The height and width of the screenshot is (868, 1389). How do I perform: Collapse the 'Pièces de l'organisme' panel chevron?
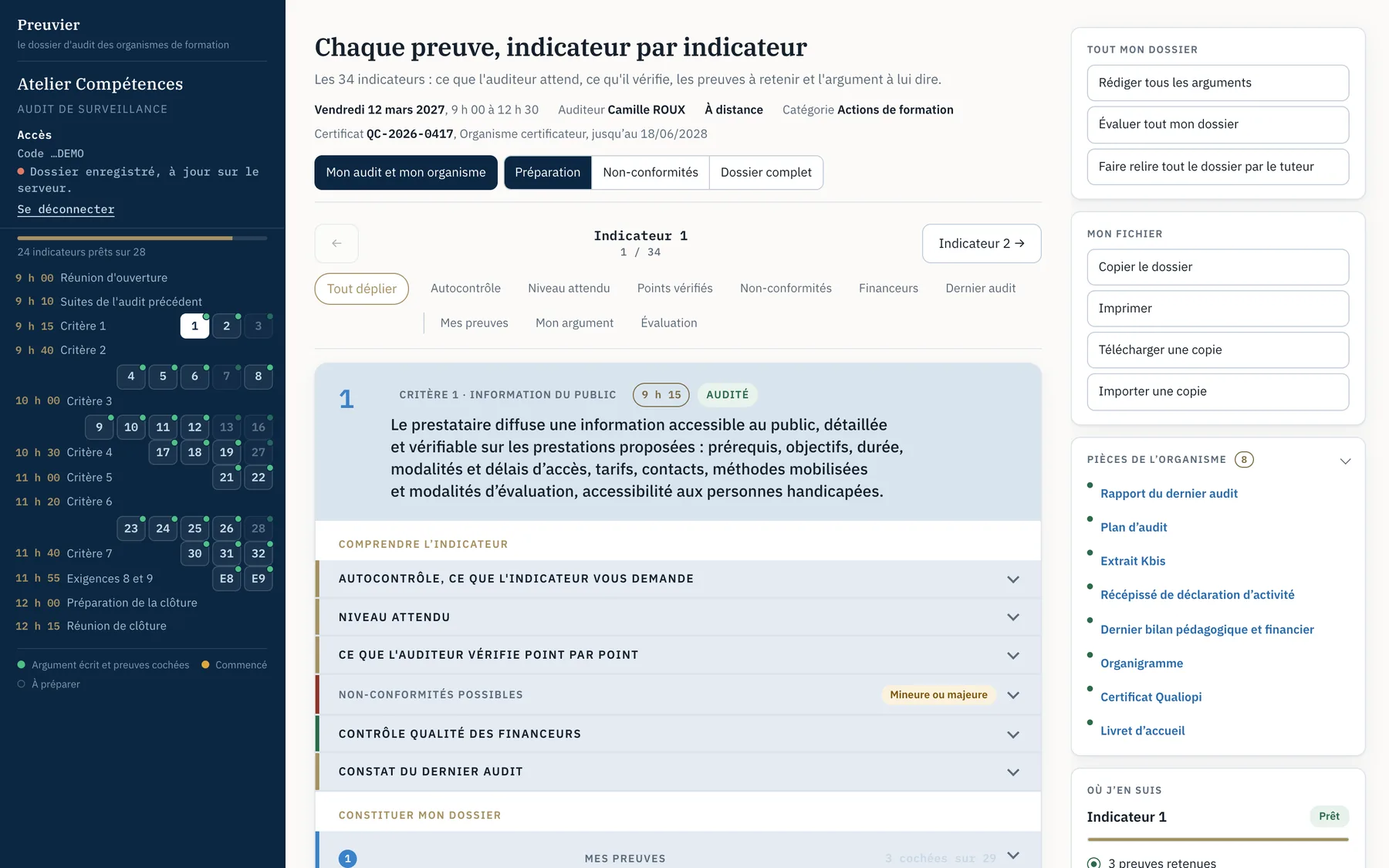point(1345,461)
